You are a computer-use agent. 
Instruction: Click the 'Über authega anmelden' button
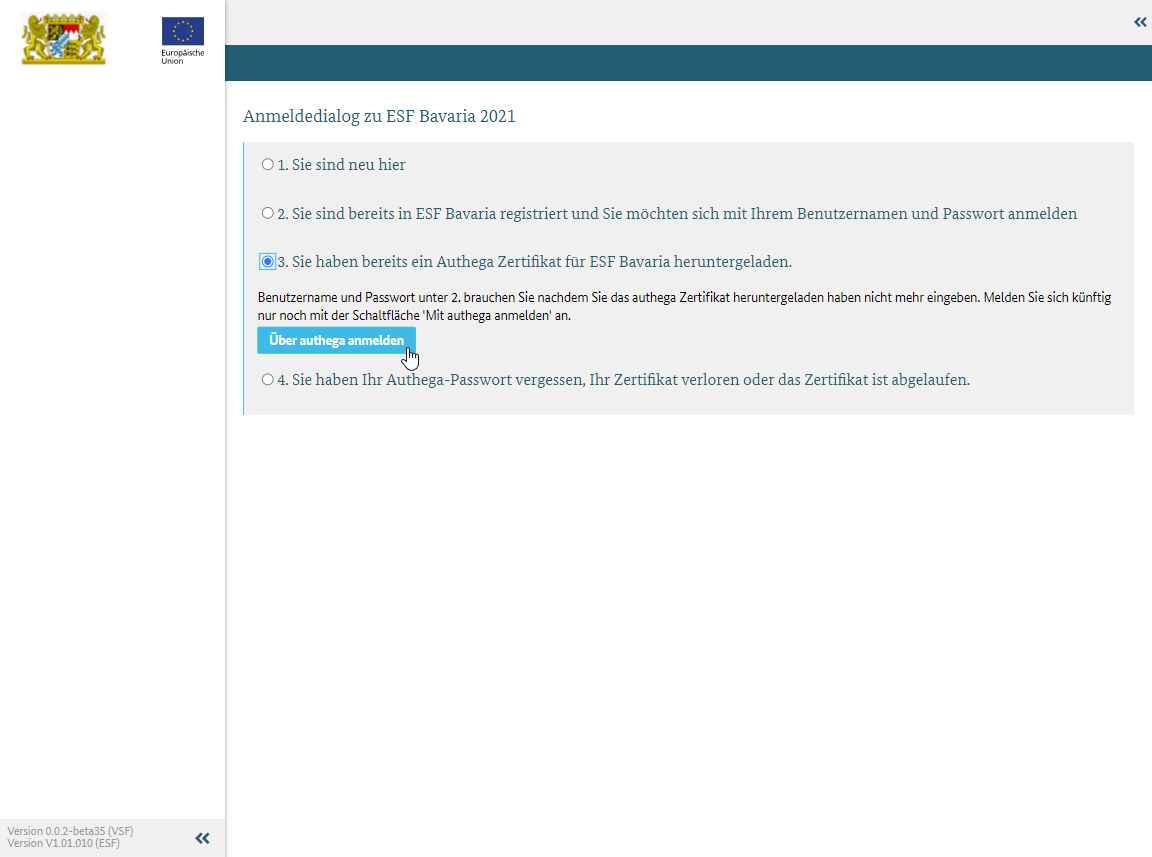coord(336,340)
